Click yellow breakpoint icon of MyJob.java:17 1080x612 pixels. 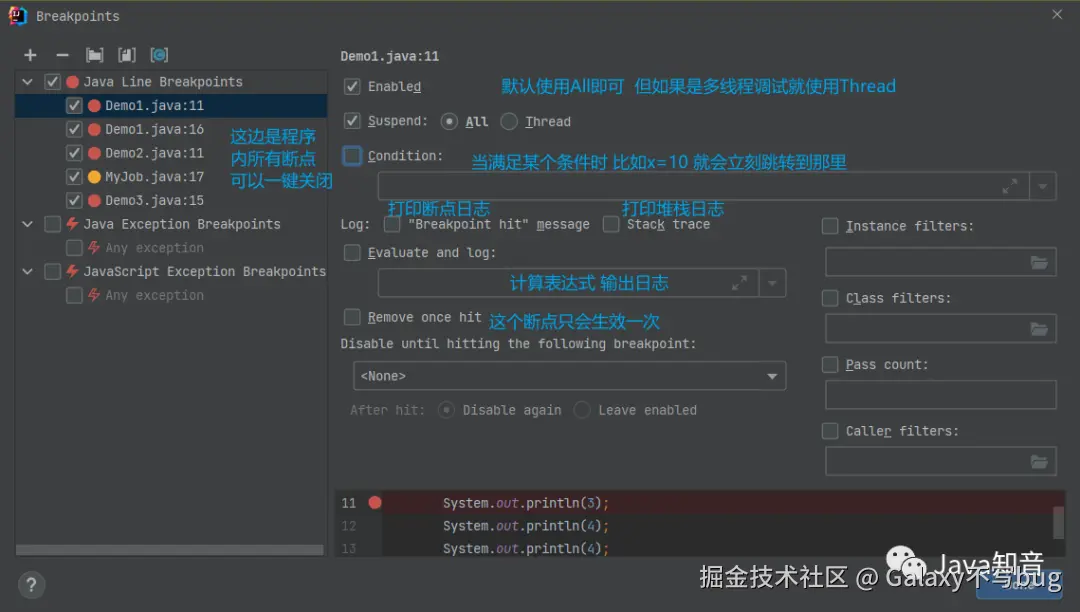point(94,177)
